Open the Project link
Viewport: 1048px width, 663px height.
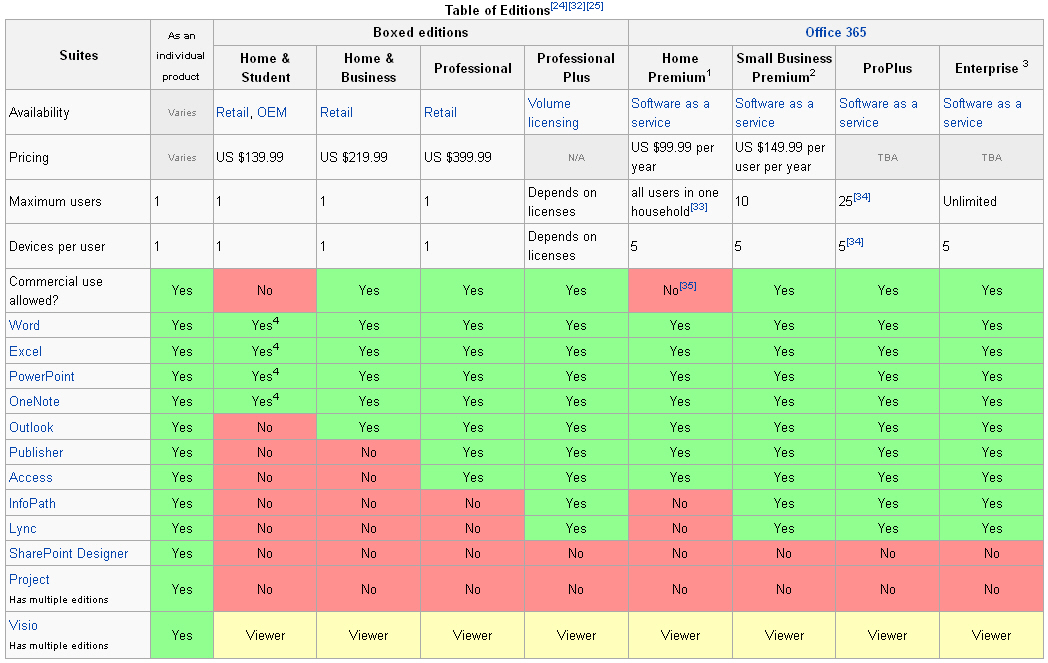click(29, 579)
